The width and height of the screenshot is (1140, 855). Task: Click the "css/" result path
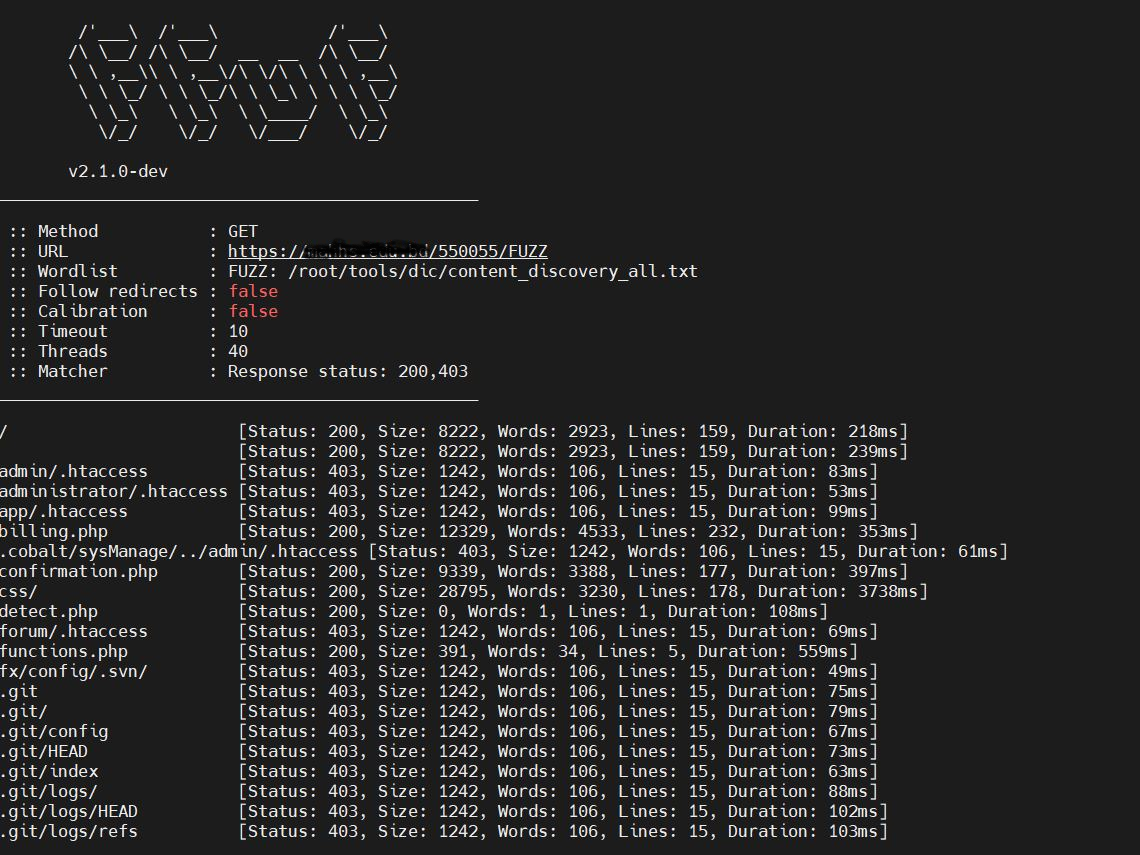tap(18, 591)
